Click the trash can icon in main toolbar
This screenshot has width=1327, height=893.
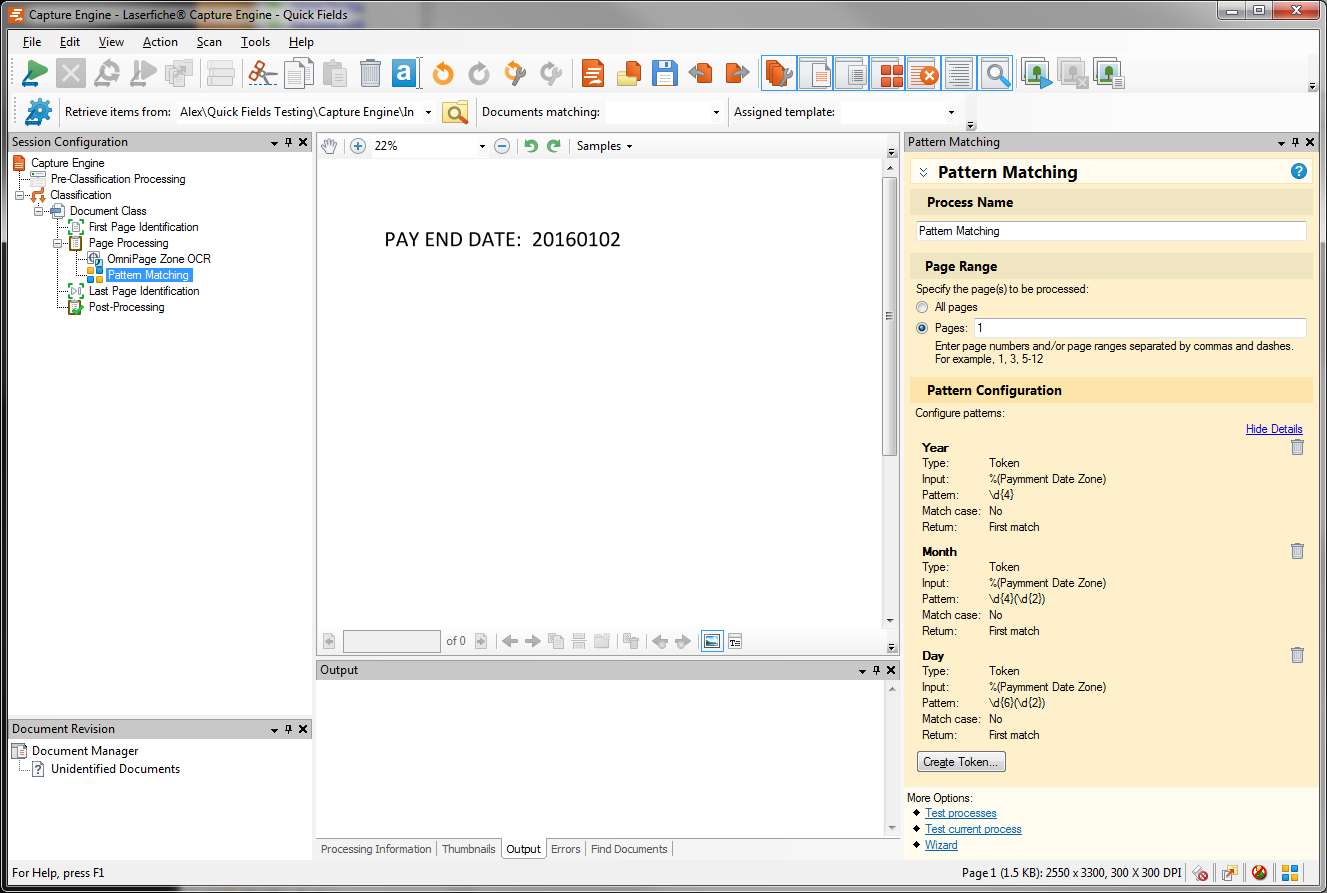click(x=370, y=74)
